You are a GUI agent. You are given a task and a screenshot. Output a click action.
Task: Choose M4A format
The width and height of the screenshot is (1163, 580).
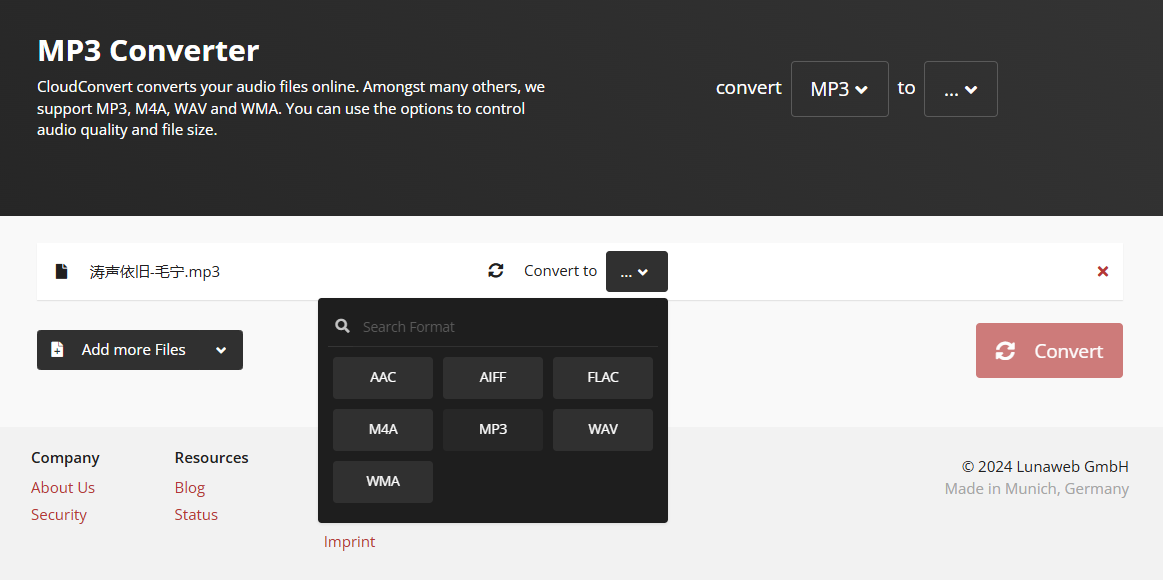click(383, 429)
